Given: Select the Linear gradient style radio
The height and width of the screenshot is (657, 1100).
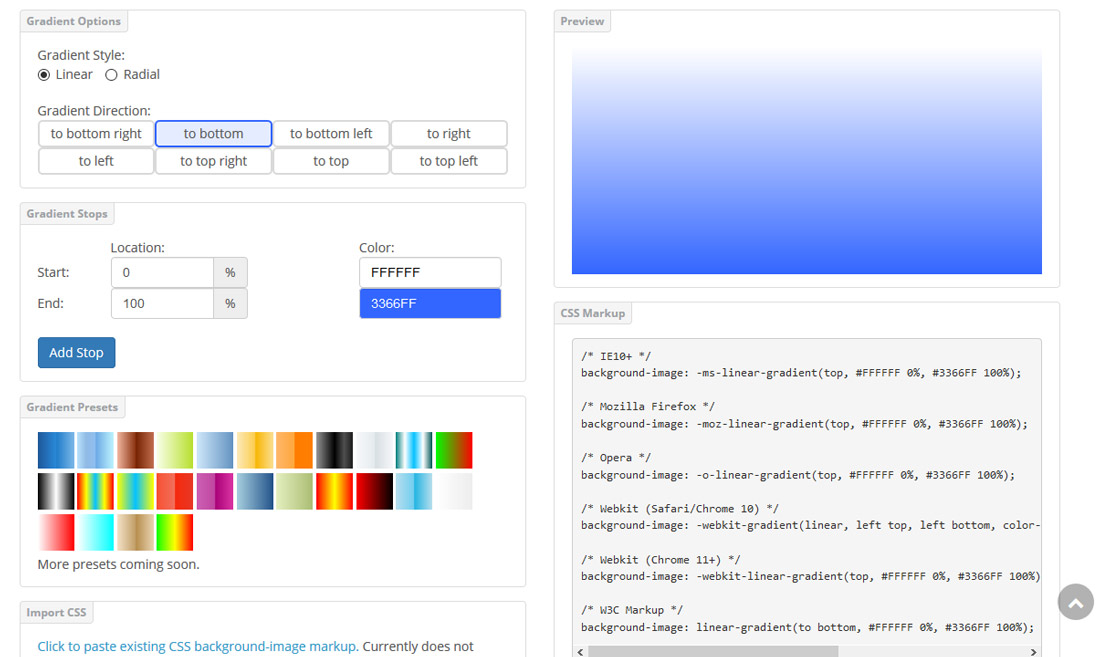Looking at the screenshot, I should click(x=44, y=75).
